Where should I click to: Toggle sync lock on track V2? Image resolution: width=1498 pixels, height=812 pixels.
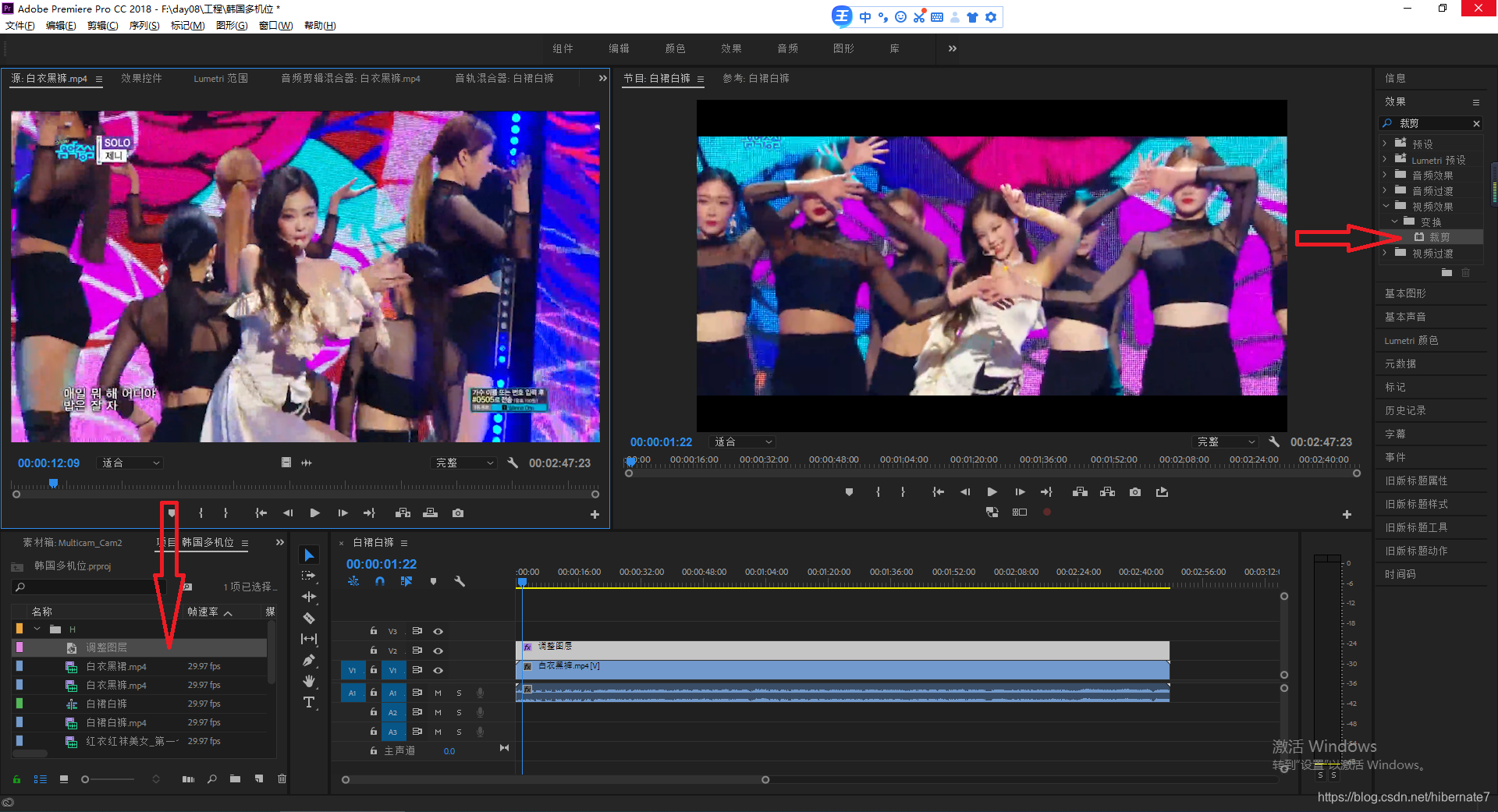[x=417, y=651]
